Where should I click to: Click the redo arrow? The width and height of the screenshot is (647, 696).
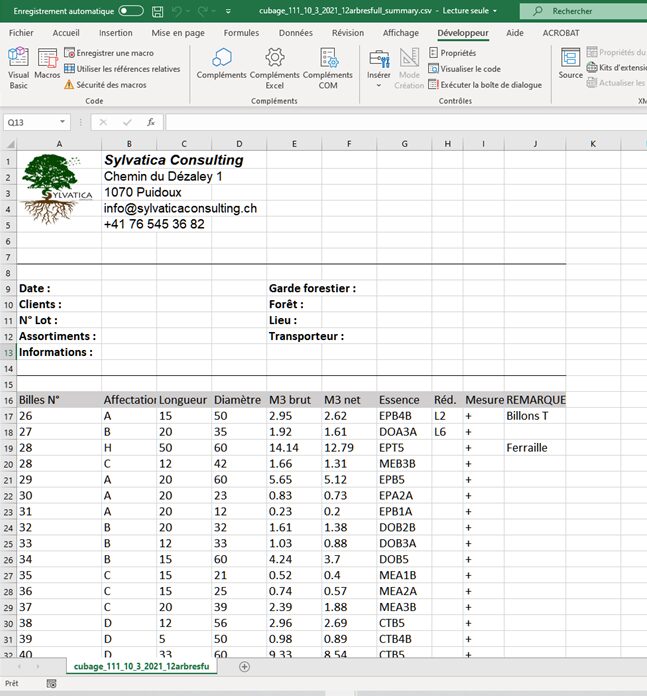(x=203, y=11)
